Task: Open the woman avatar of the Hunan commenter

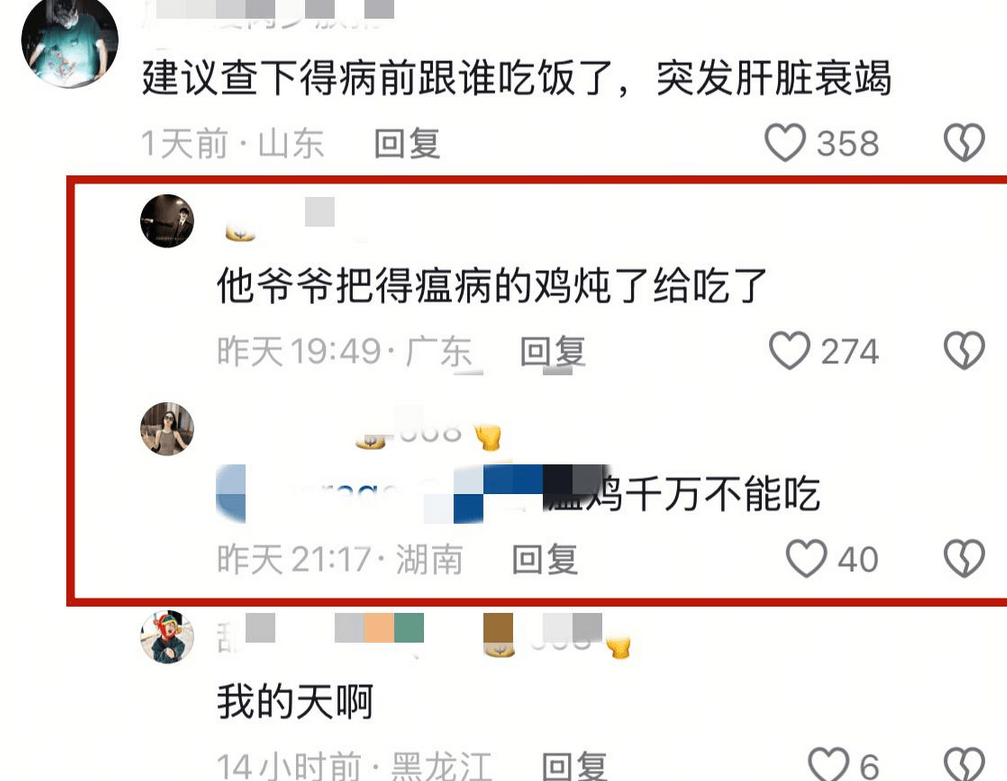Action: (167, 429)
